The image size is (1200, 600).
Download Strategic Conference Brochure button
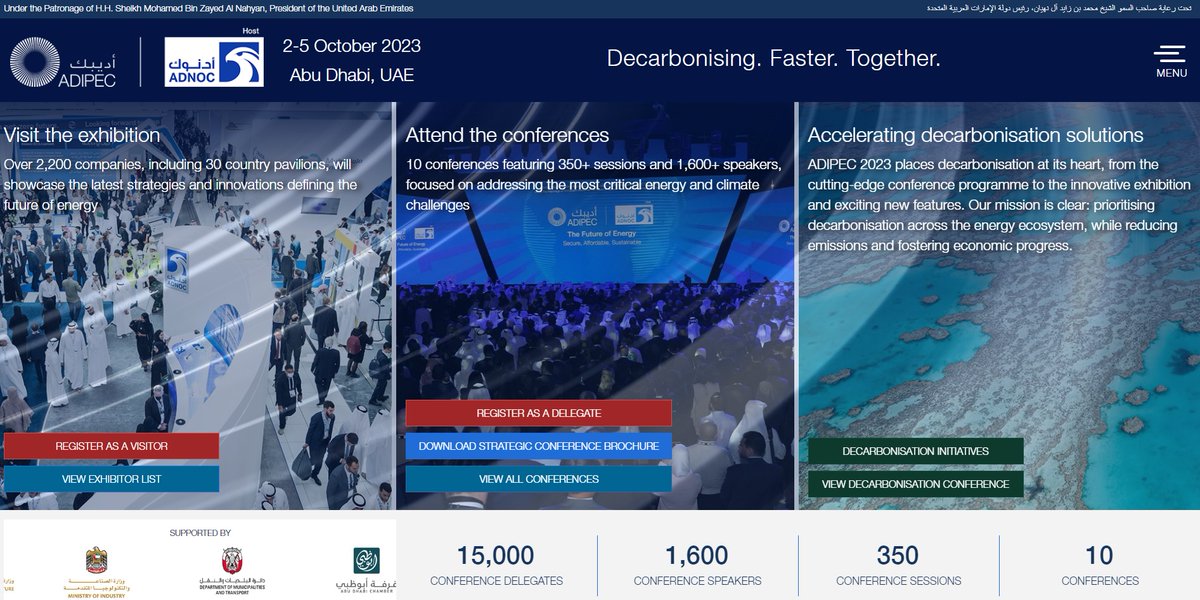click(539, 446)
